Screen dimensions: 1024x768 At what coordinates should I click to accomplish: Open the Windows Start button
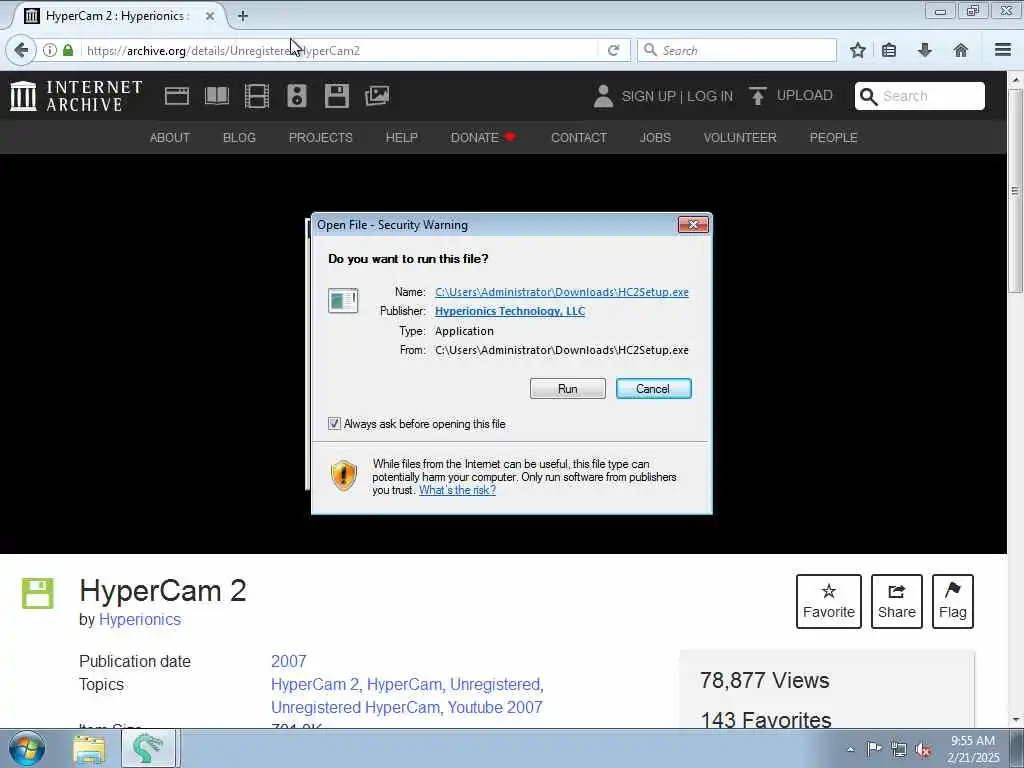[27, 748]
